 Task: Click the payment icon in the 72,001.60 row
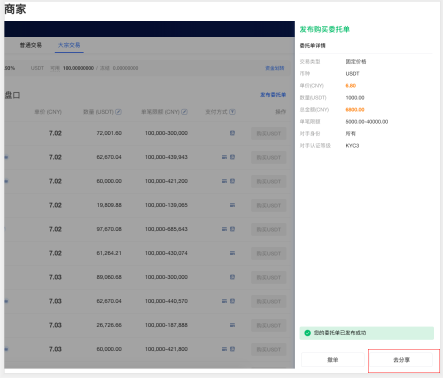point(232,133)
